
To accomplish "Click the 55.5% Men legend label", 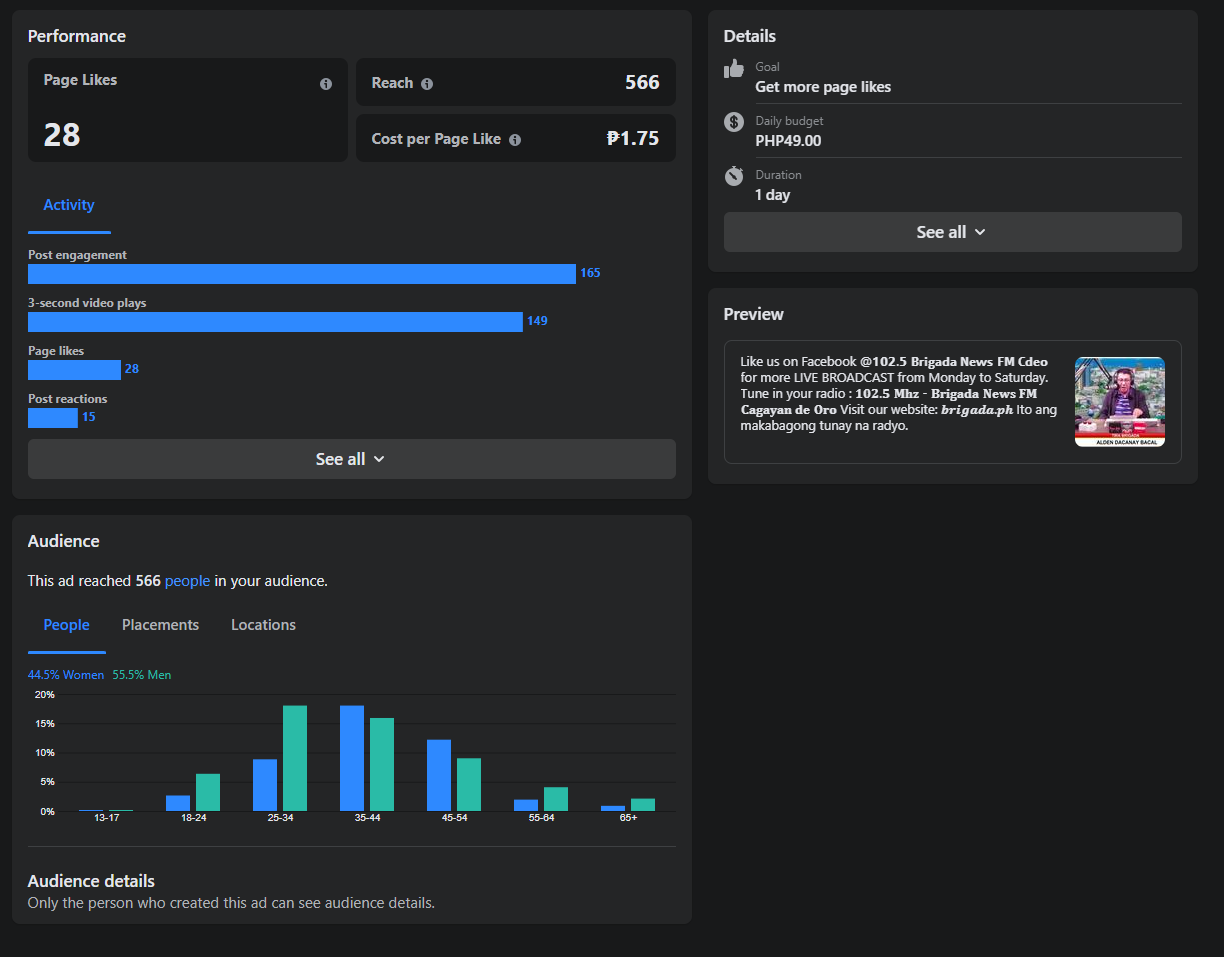I will tap(142, 675).
